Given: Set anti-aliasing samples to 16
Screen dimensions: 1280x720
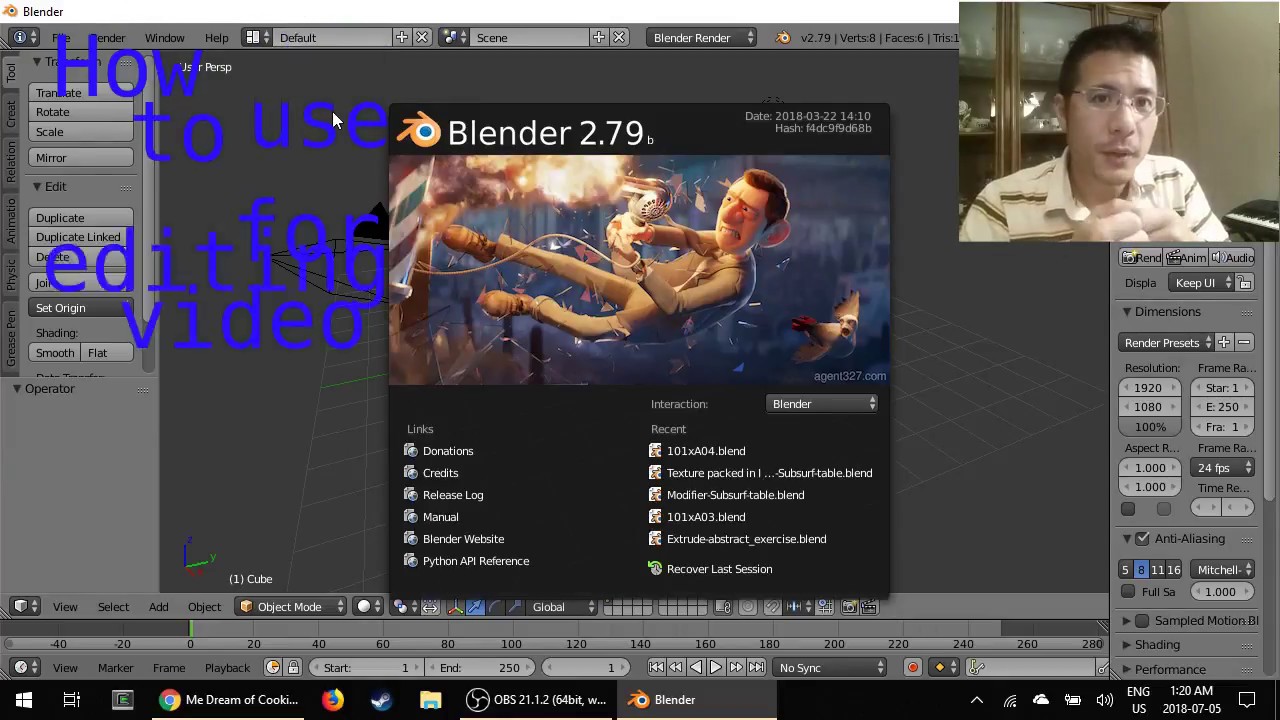Looking at the screenshot, I should click(1174, 569).
